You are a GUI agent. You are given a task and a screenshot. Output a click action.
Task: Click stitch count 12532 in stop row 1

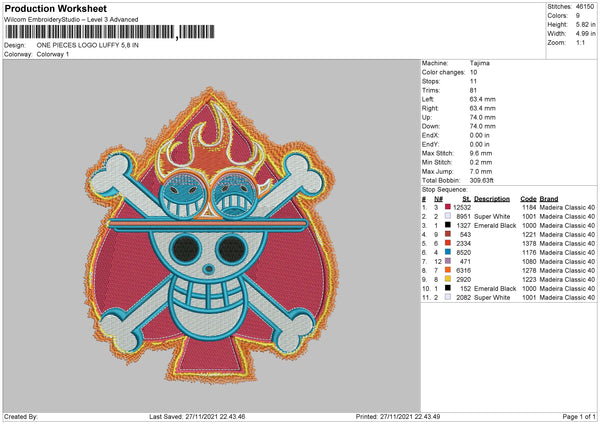tap(462, 207)
